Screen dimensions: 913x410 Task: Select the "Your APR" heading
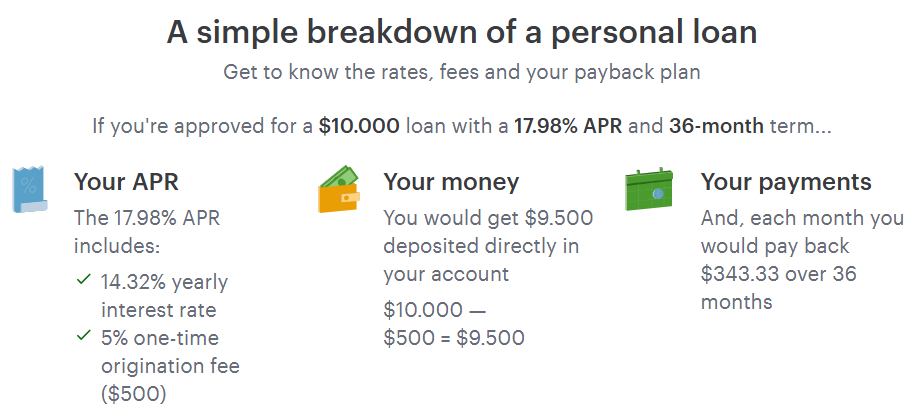[x=126, y=183]
